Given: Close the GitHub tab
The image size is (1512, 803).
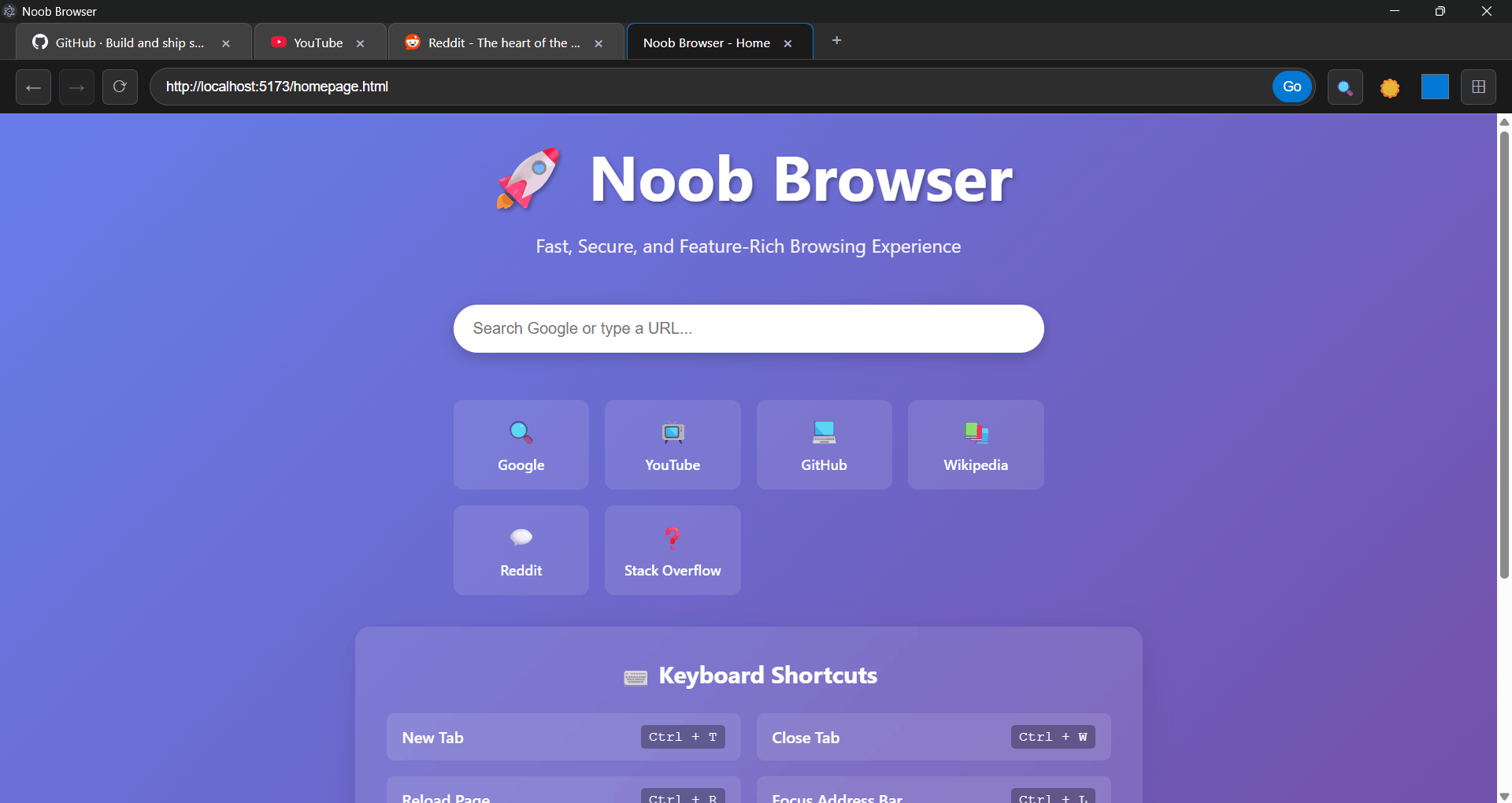Looking at the screenshot, I should [x=226, y=43].
